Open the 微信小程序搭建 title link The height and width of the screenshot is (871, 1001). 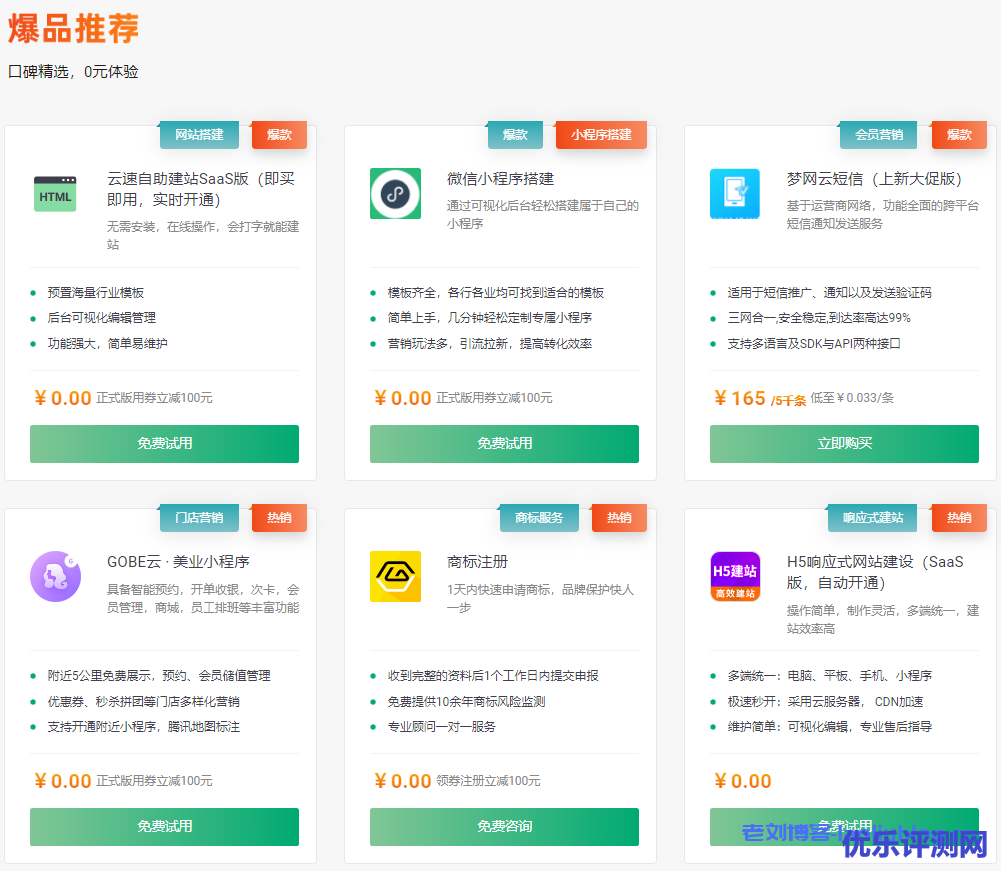pos(500,179)
